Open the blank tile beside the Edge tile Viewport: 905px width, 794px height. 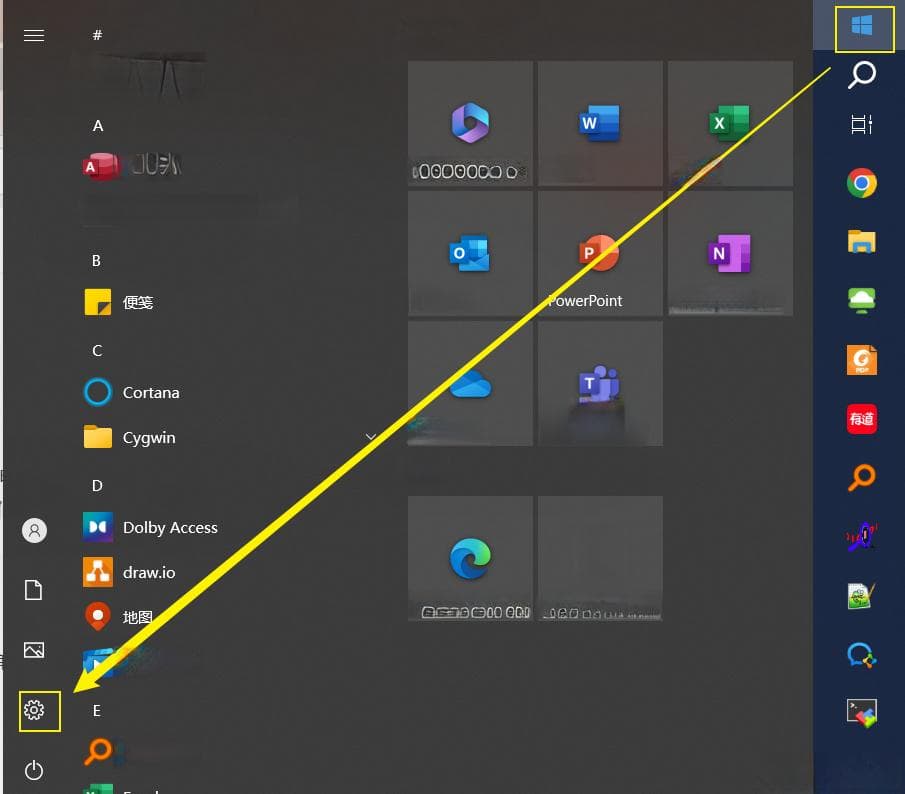pyautogui.click(x=600, y=558)
